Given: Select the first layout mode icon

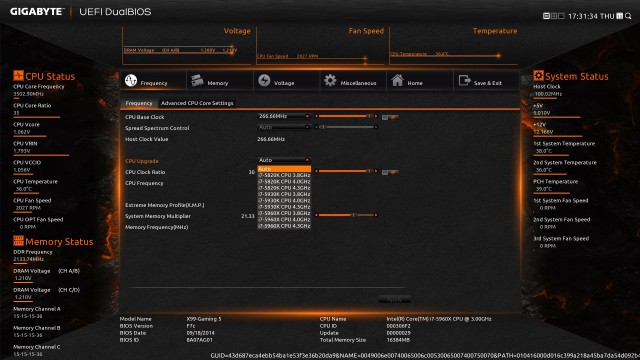Looking at the screenshot, I should point(546,16).
